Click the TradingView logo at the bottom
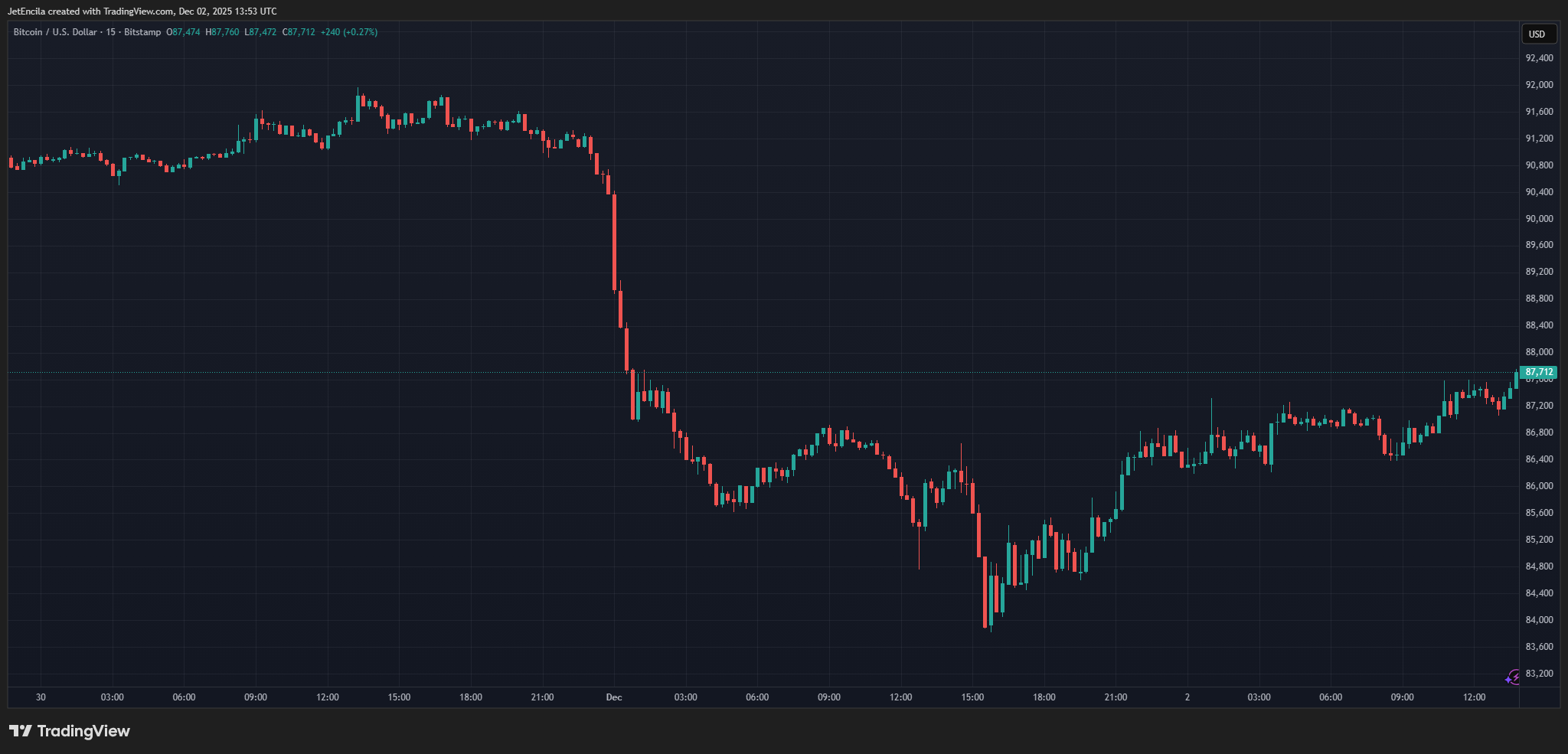Screen dimensions: 1568x754 pyautogui.click(x=70, y=731)
